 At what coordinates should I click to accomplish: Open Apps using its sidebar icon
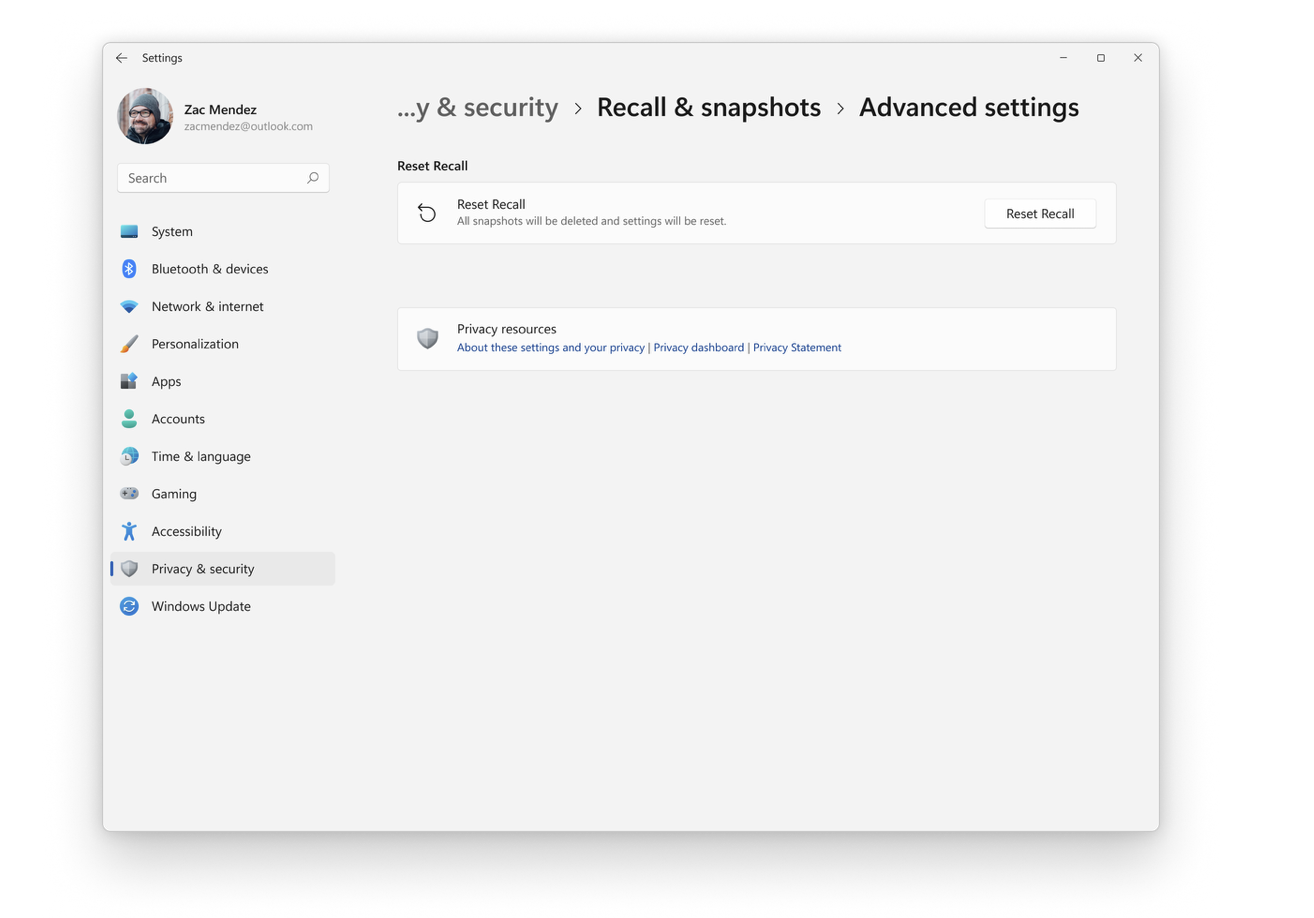tap(129, 382)
